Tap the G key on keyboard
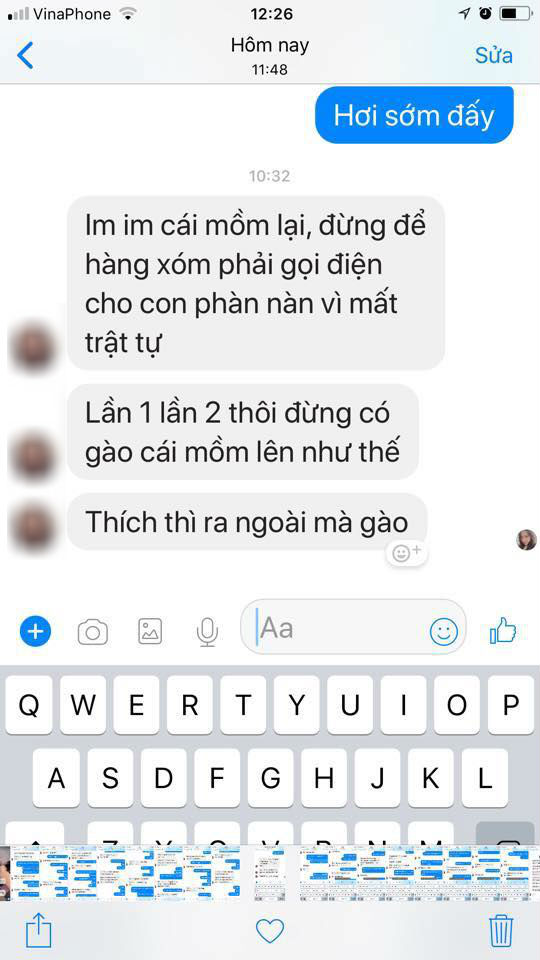 click(271, 778)
